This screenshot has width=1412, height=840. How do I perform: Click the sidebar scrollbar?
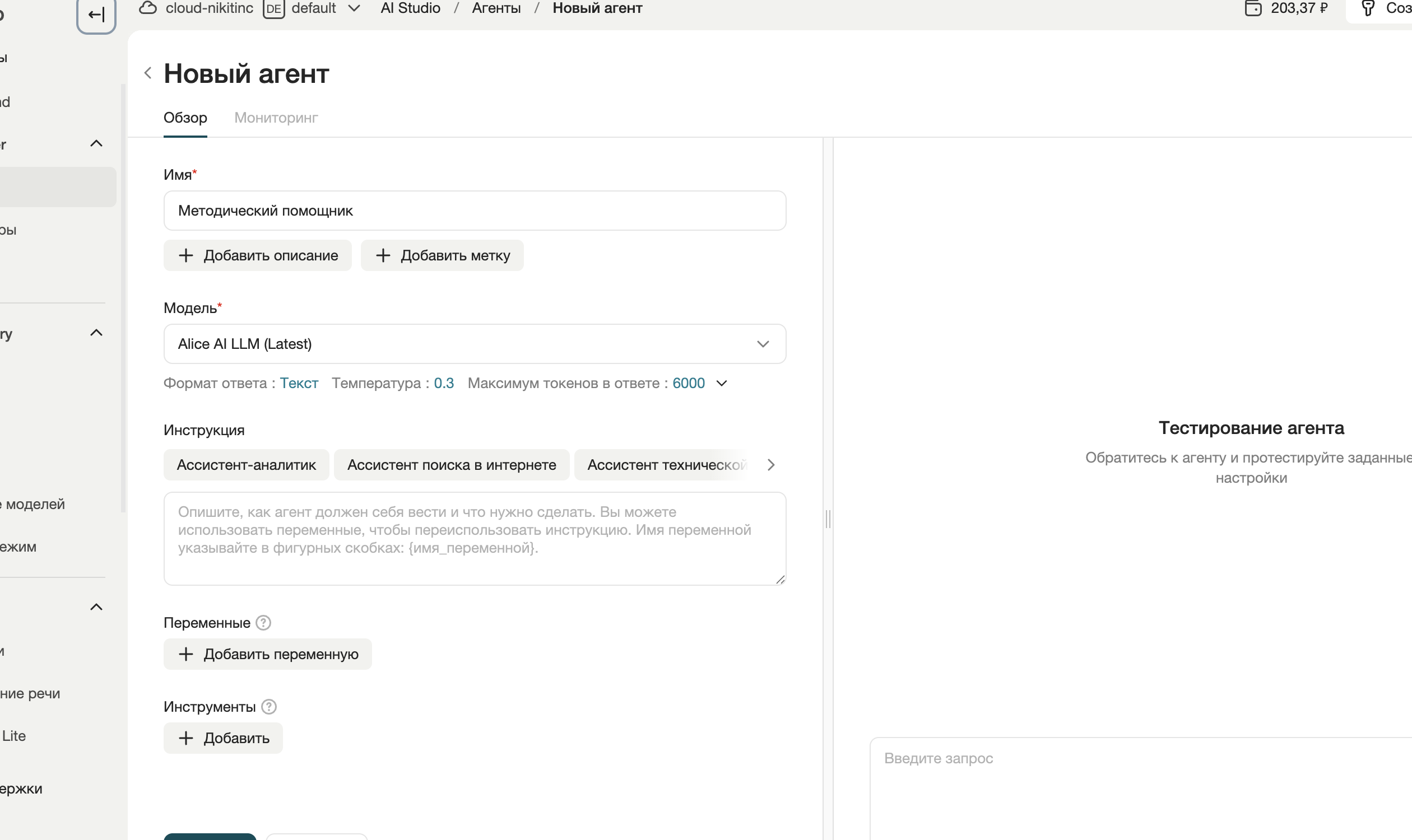click(123, 298)
